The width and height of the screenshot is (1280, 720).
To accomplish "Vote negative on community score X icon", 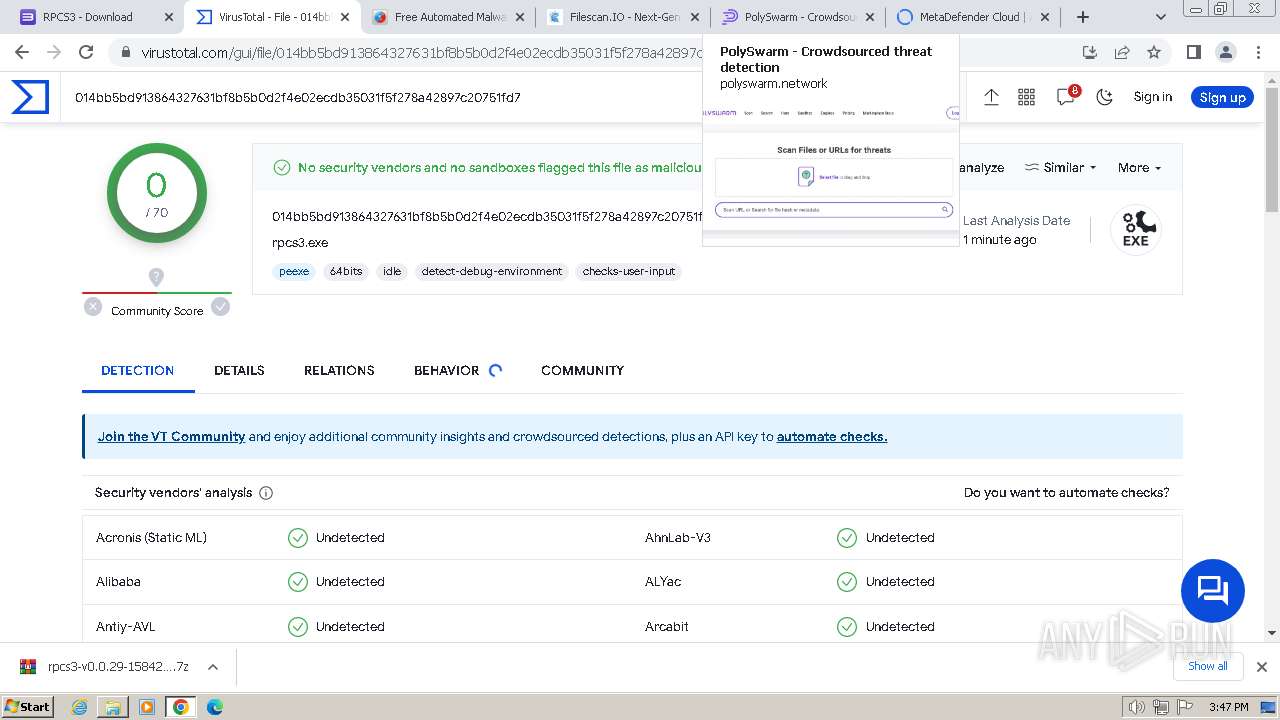I will (93, 307).
